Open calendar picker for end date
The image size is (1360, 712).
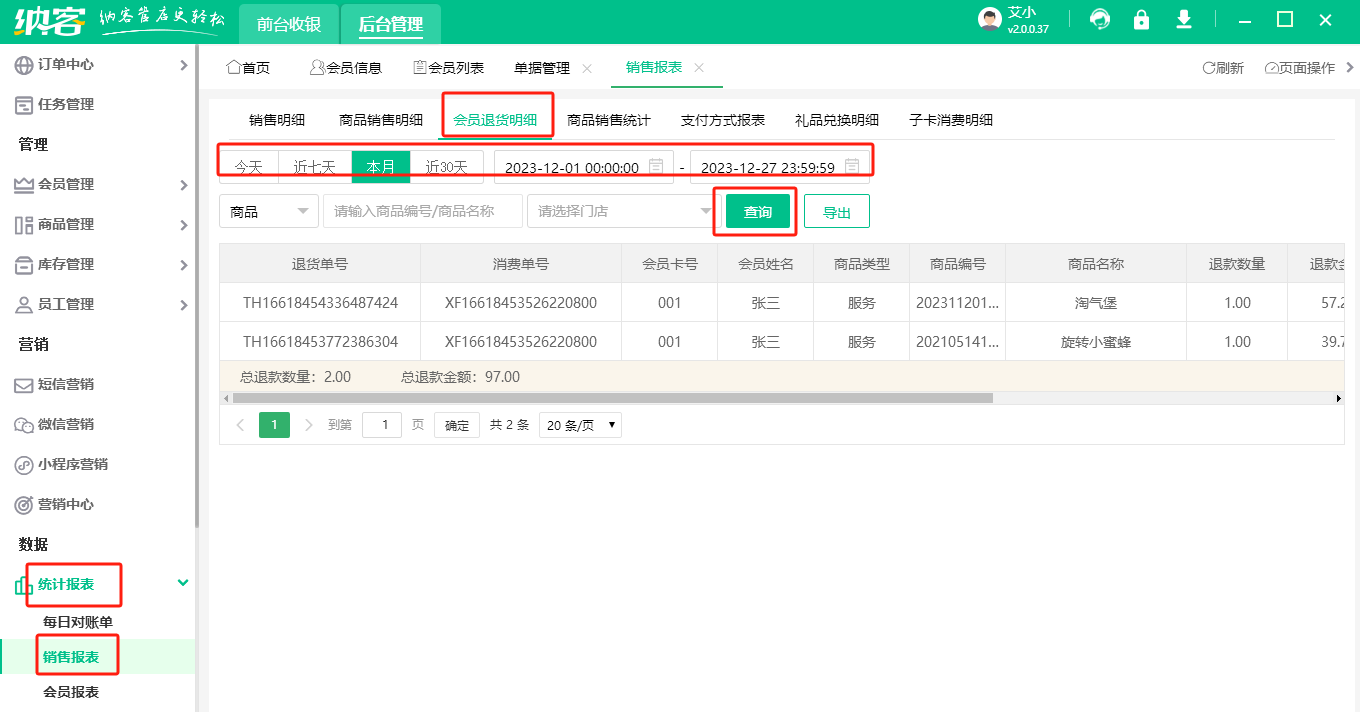point(852,167)
